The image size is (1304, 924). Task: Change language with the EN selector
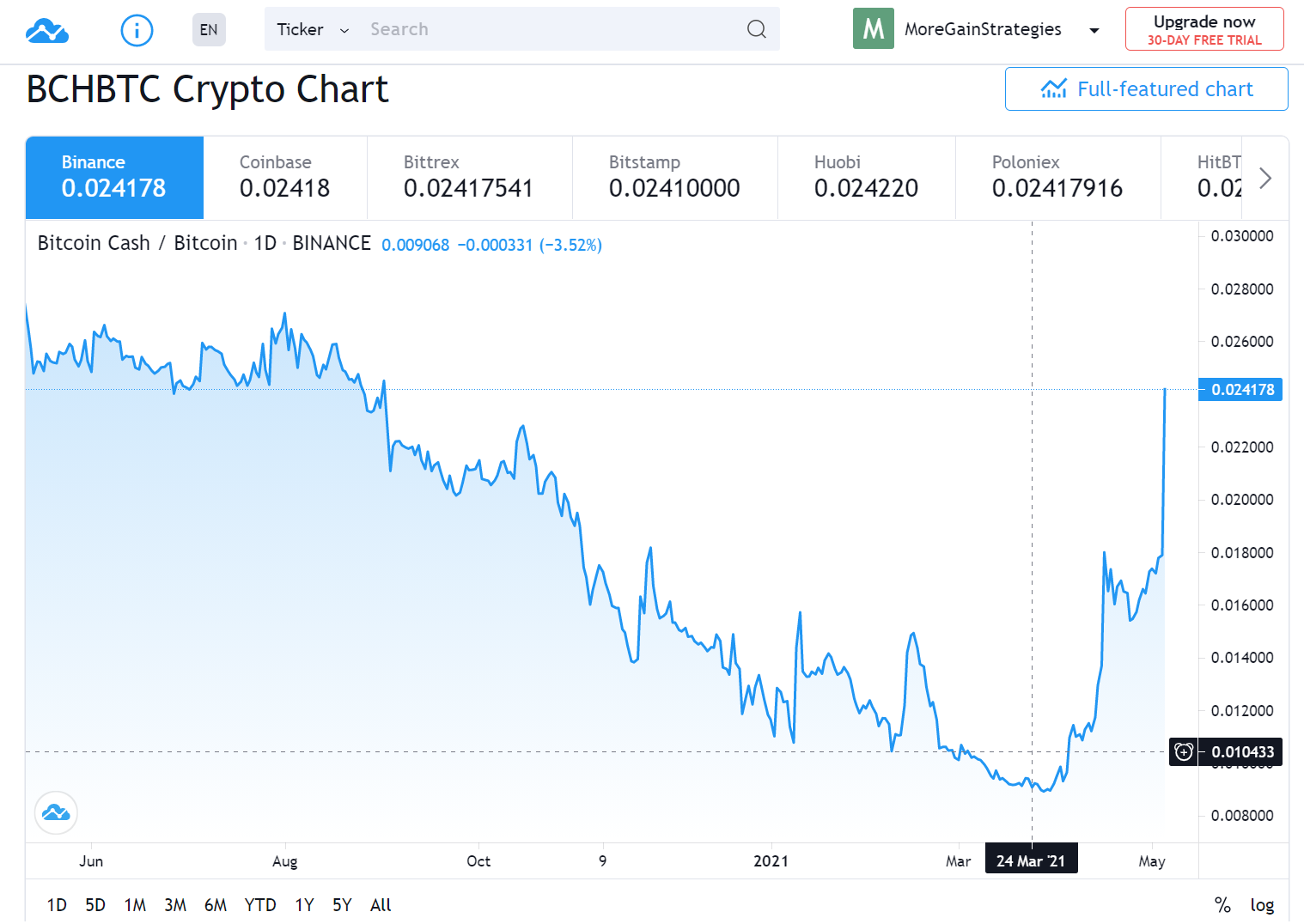[209, 29]
